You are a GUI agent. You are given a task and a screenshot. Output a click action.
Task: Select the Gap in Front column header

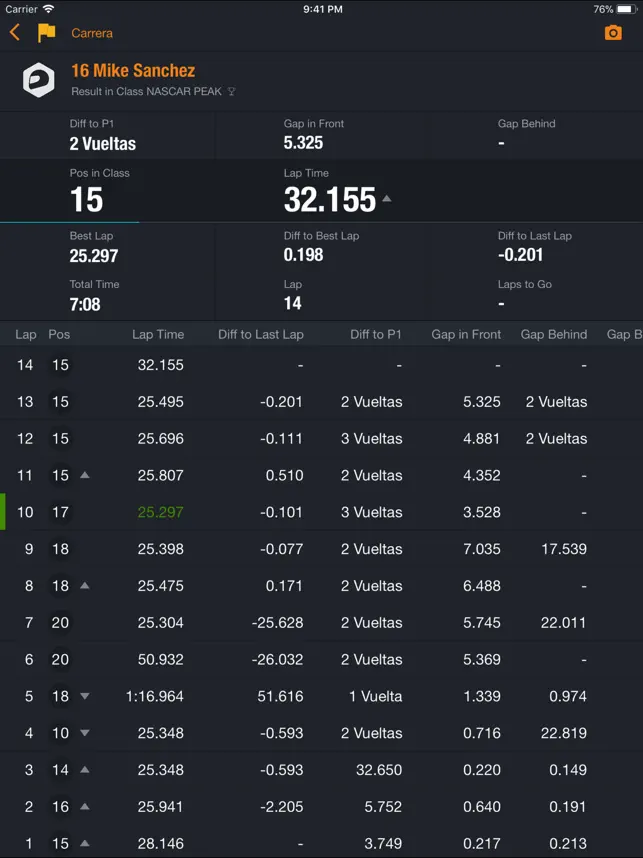click(x=466, y=334)
